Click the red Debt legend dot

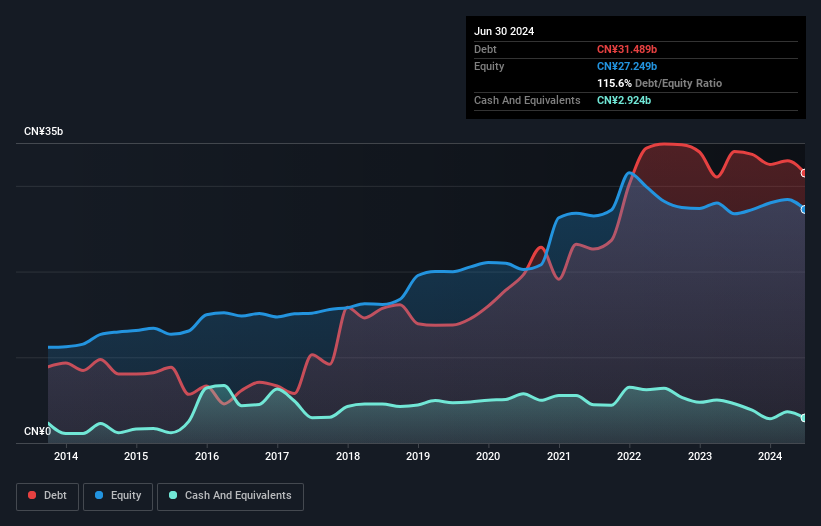pos(32,495)
